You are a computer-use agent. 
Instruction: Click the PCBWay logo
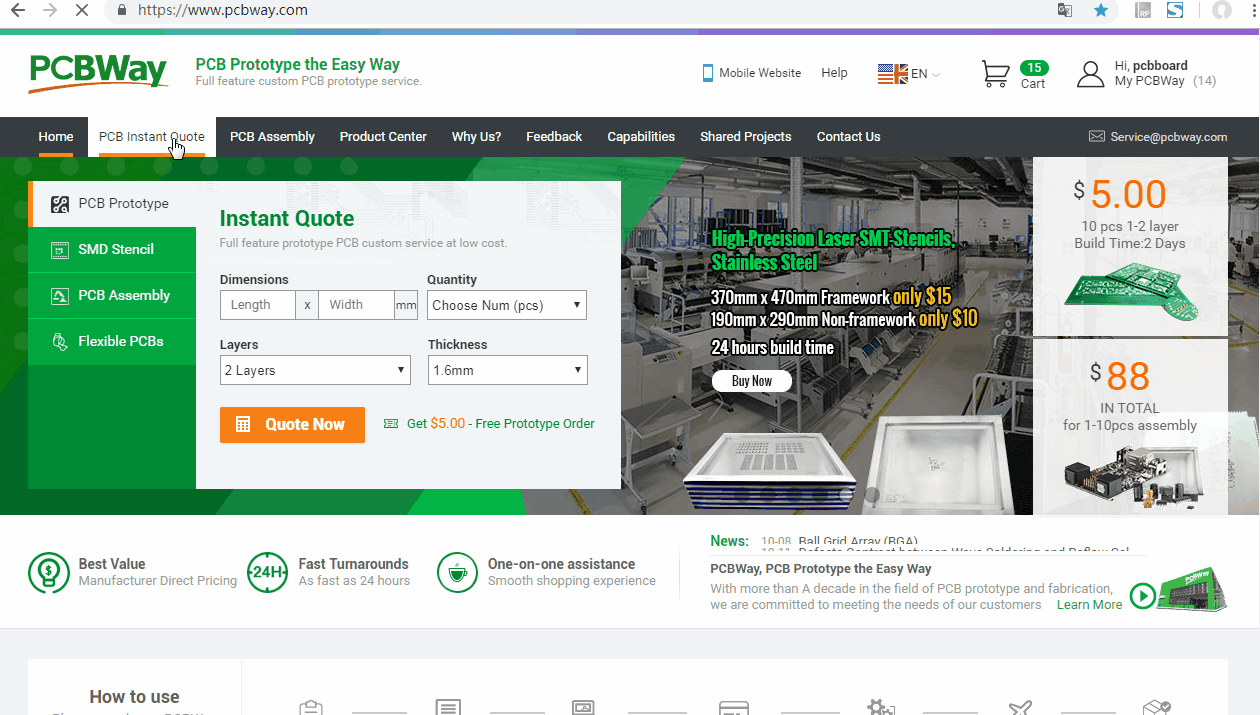(x=98, y=72)
